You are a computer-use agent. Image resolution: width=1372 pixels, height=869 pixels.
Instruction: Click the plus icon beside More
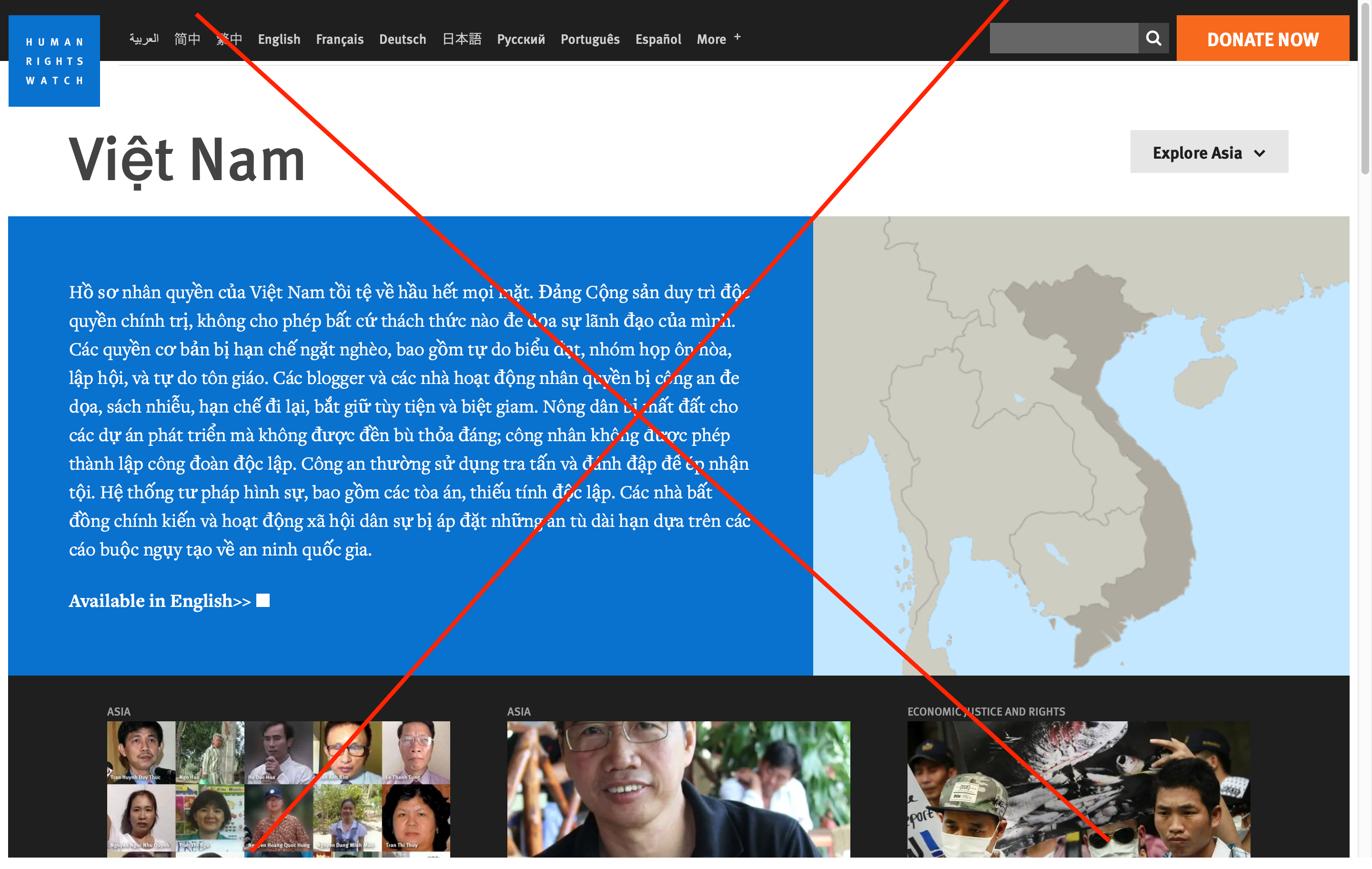click(x=737, y=37)
